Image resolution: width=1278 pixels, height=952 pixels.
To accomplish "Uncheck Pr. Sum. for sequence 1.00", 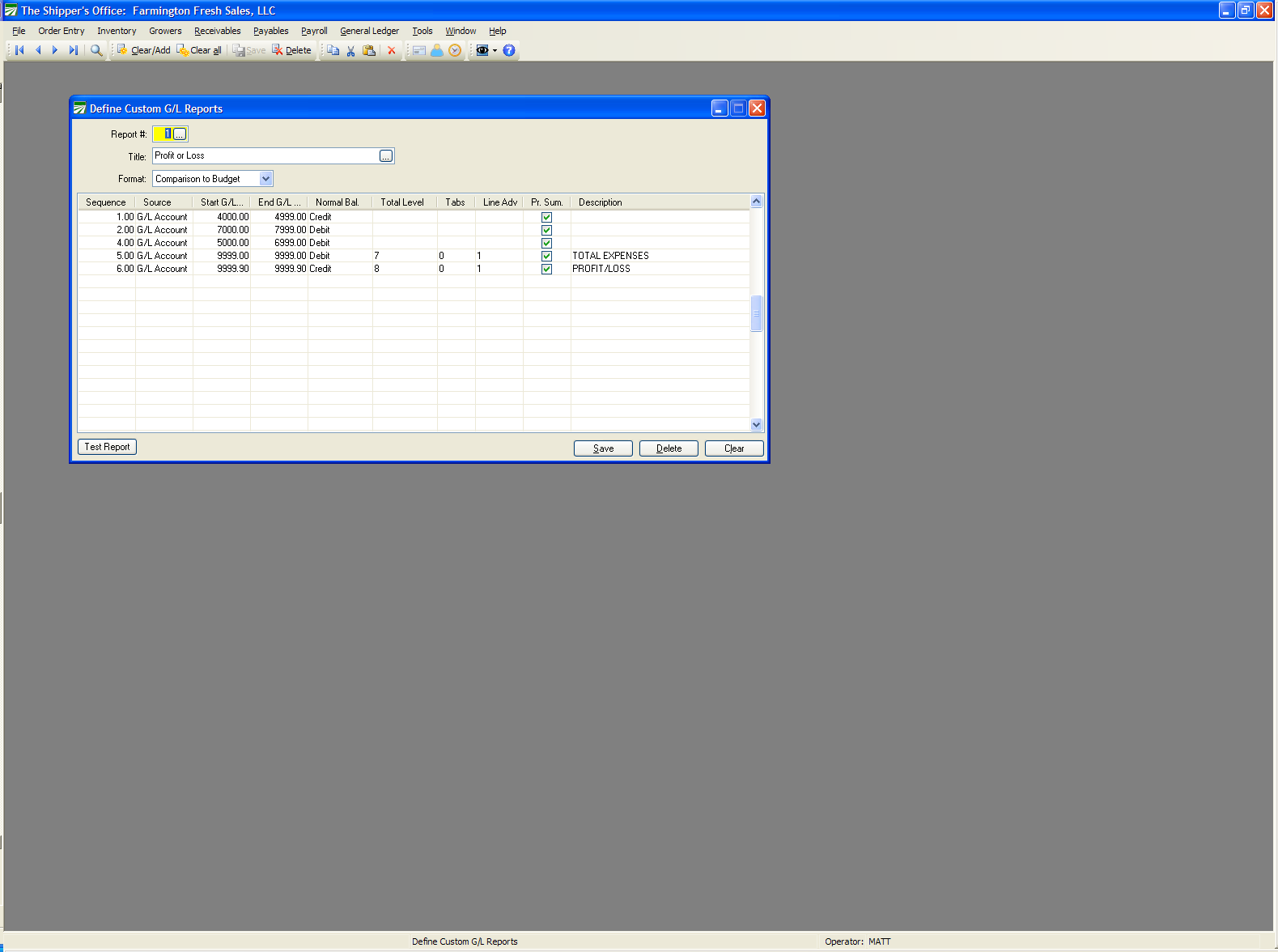I will [x=546, y=217].
